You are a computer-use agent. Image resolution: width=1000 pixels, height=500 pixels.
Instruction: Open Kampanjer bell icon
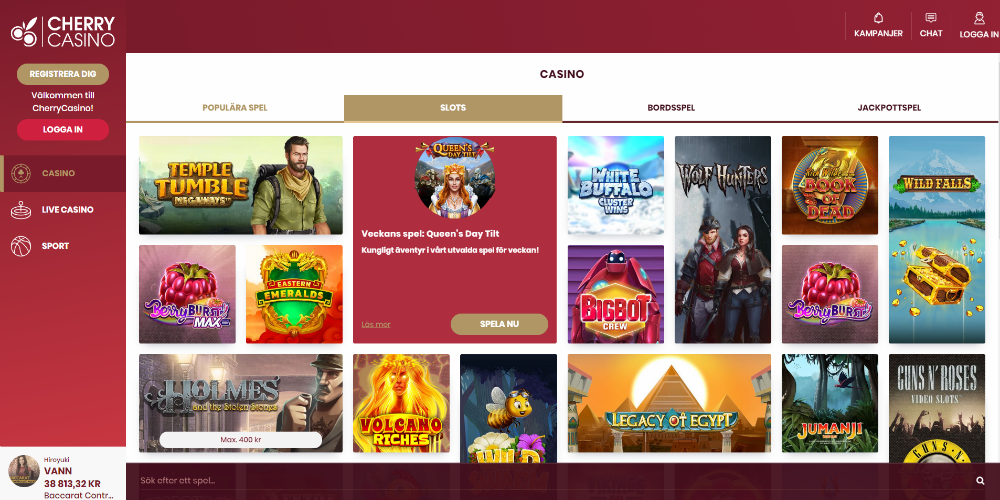click(878, 18)
